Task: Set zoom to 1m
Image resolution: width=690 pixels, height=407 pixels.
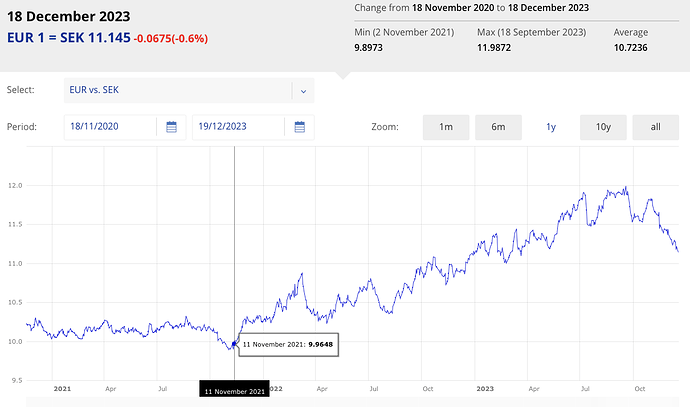Action: pyautogui.click(x=446, y=127)
